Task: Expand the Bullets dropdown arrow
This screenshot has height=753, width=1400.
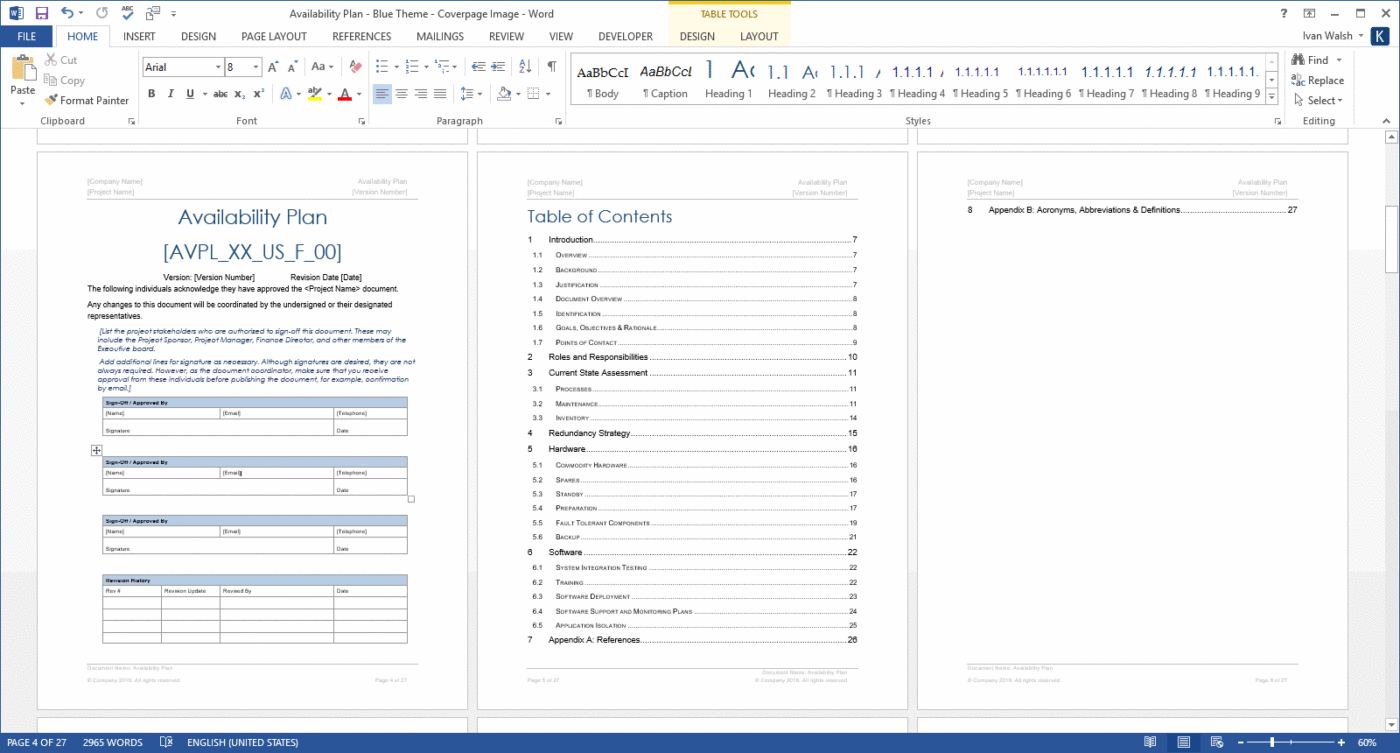Action: [395, 66]
